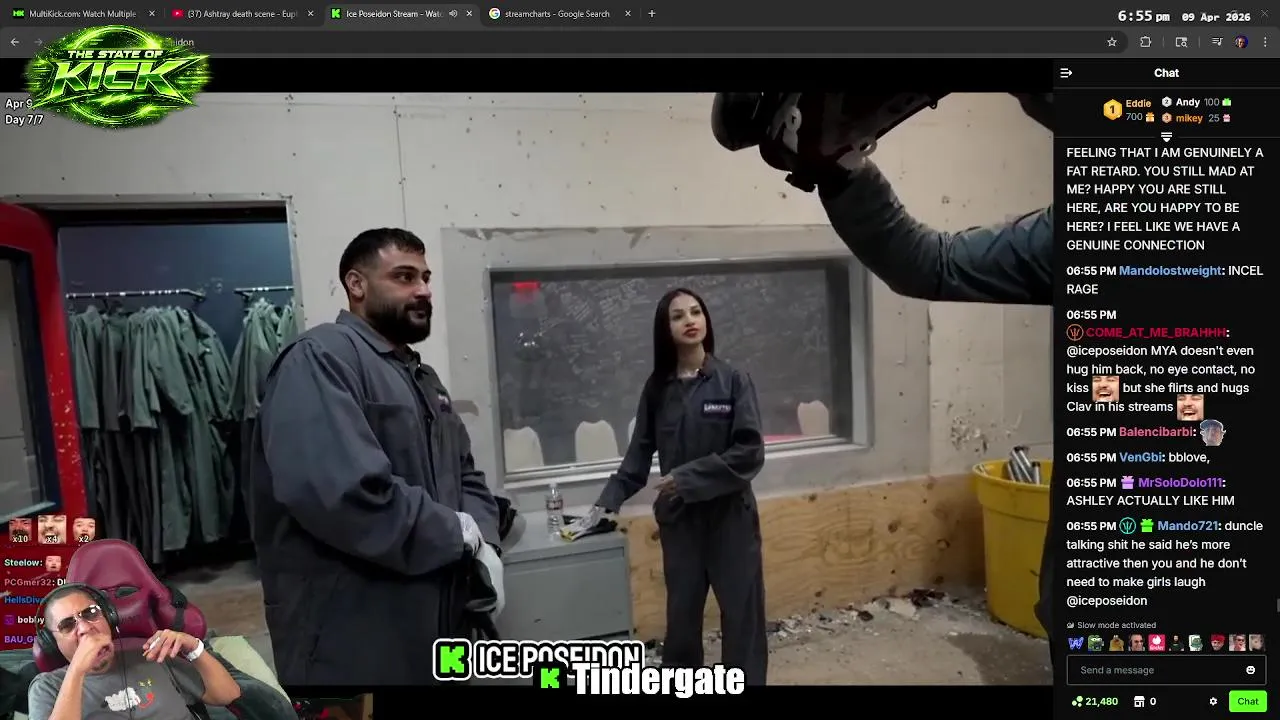
Task: Expand the pinned leaderboard chevron below Andy
Action: (1166, 137)
